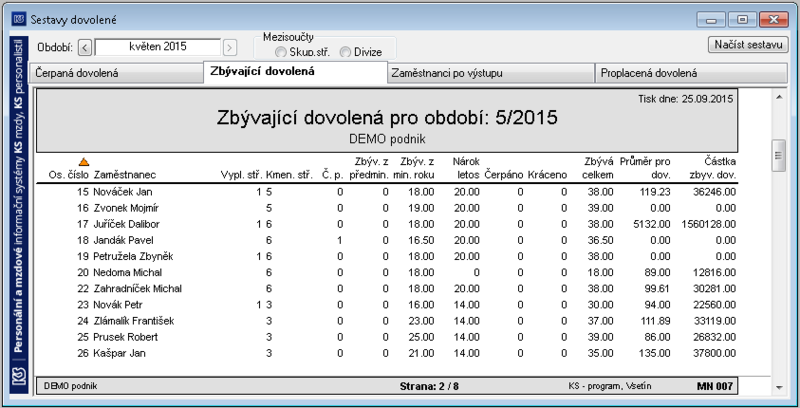Select the row for Zvonek Mojmír
Viewport: 800px width, 408px height.
point(387,208)
